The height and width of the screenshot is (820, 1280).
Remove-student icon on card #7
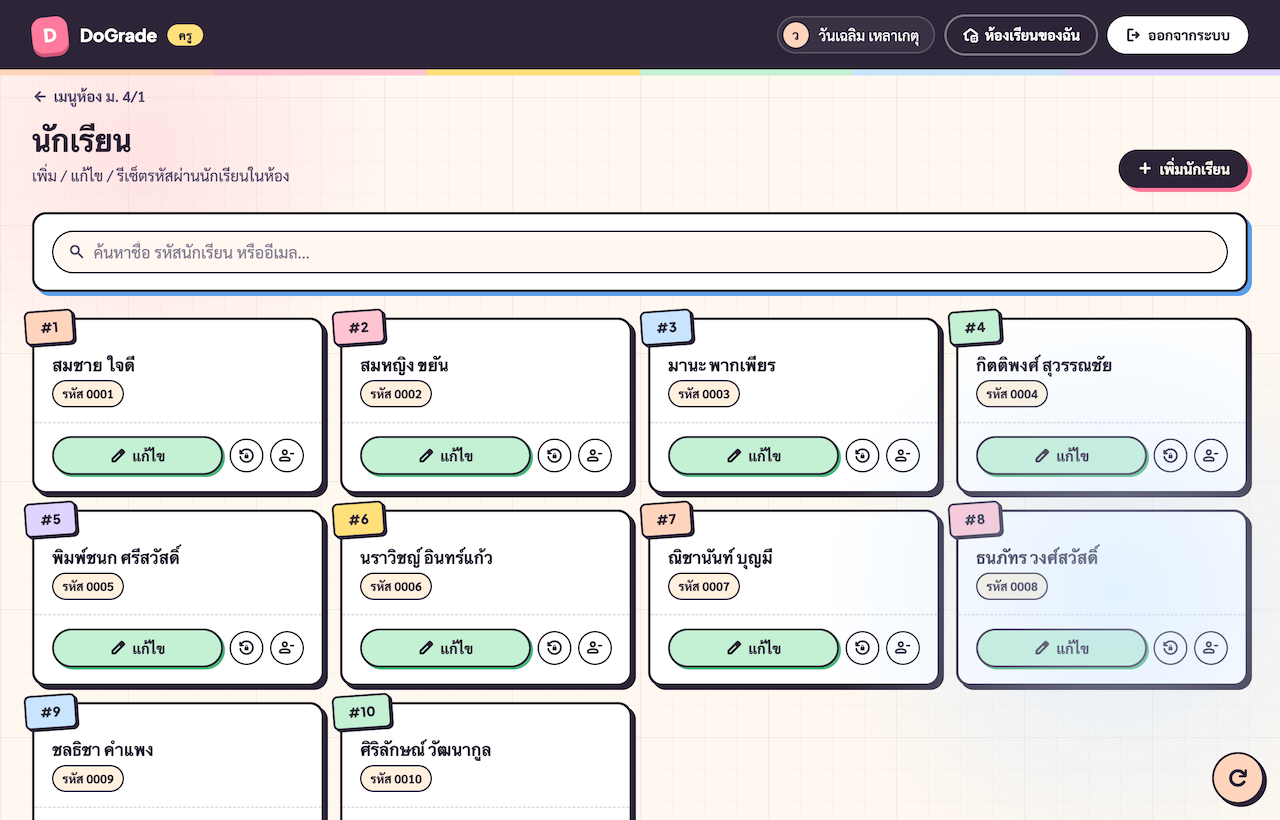click(x=903, y=648)
